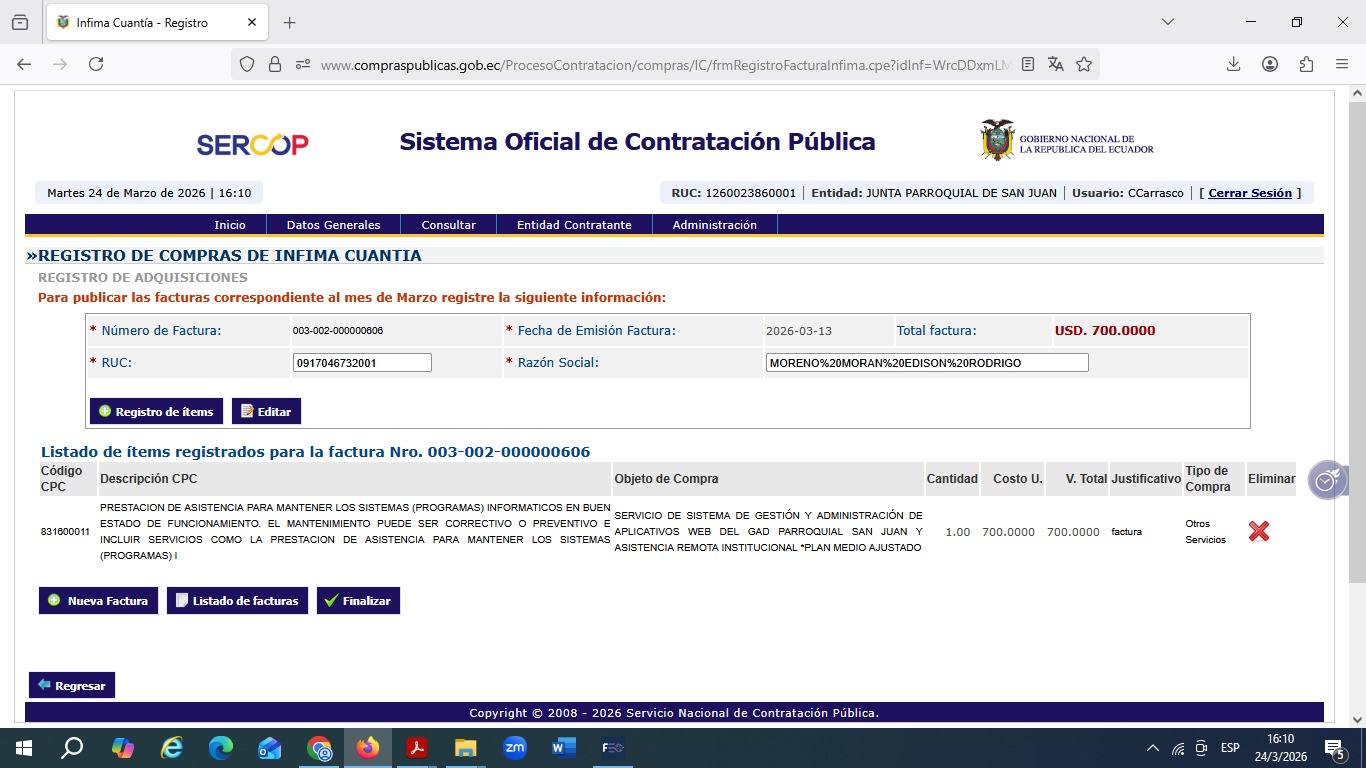This screenshot has width=1366, height=768.
Task: Open the Firefox application hamburger menu
Action: point(1342,64)
